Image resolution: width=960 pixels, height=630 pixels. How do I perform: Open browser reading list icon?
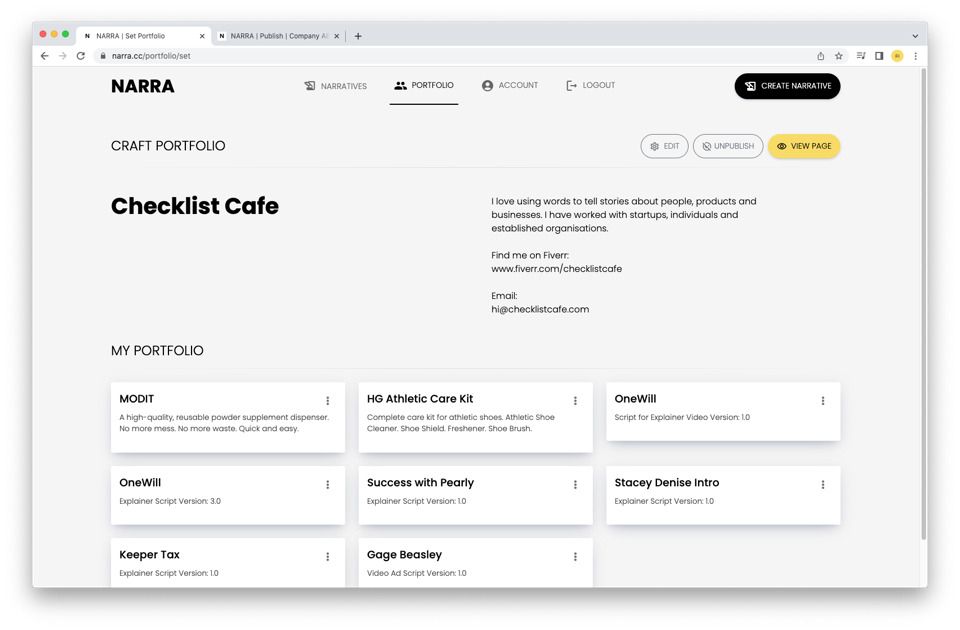pos(861,56)
